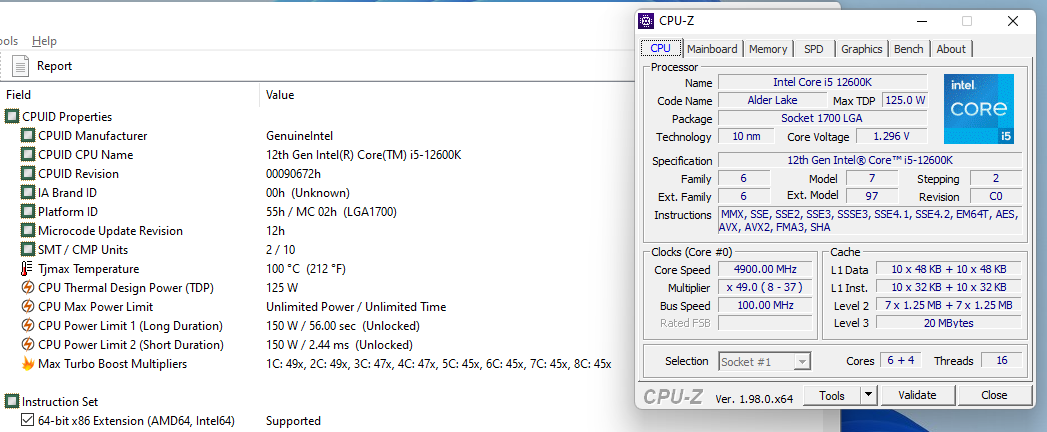
Task: Expand the Tools button dropdown arrow
Action: (x=868, y=395)
